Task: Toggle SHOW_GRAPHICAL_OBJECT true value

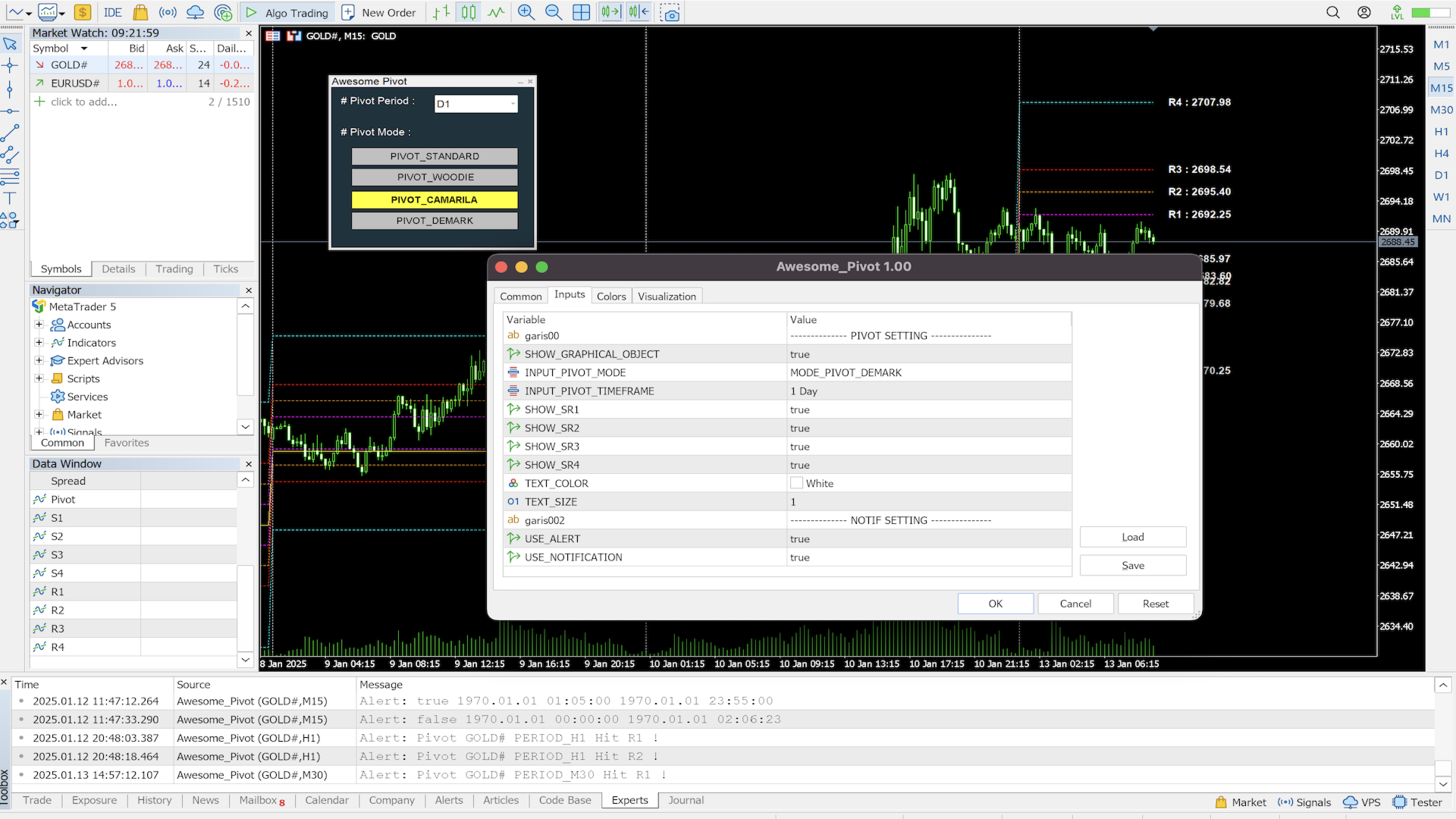Action: click(x=929, y=354)
